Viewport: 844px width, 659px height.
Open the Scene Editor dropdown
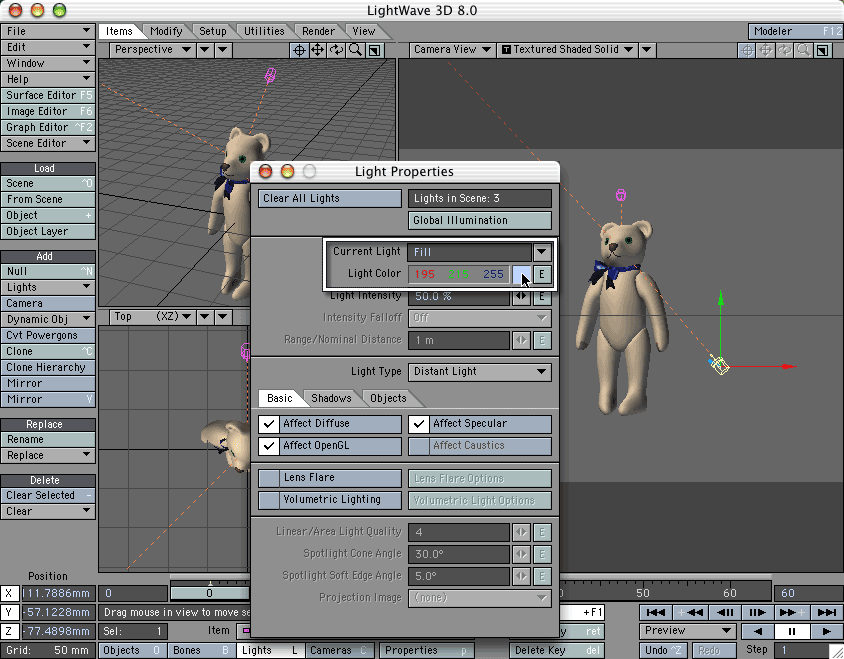48,144
